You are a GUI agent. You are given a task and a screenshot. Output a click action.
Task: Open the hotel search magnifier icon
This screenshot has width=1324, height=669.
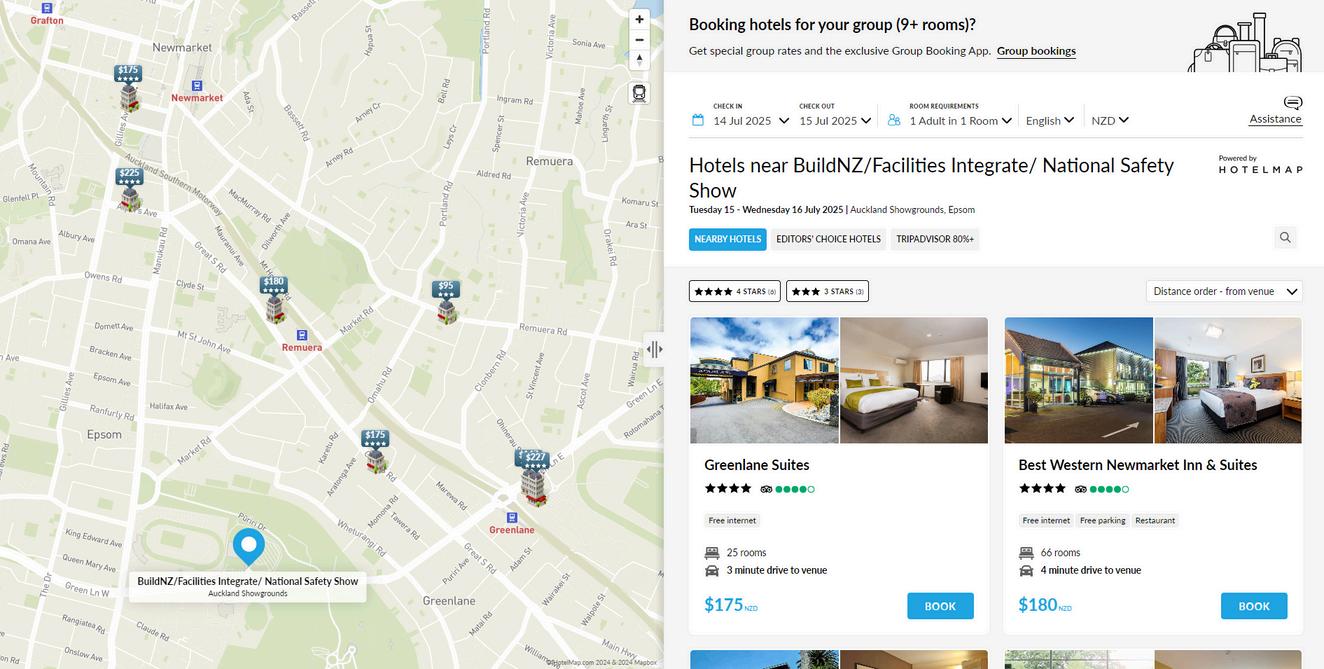coord(1285,238)
